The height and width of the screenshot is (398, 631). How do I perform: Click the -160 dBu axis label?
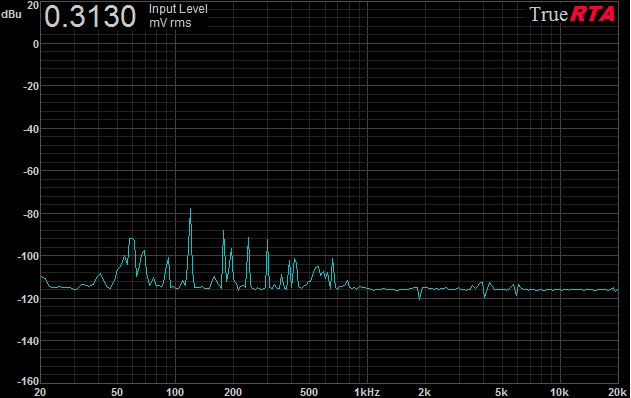click(28, 381)
